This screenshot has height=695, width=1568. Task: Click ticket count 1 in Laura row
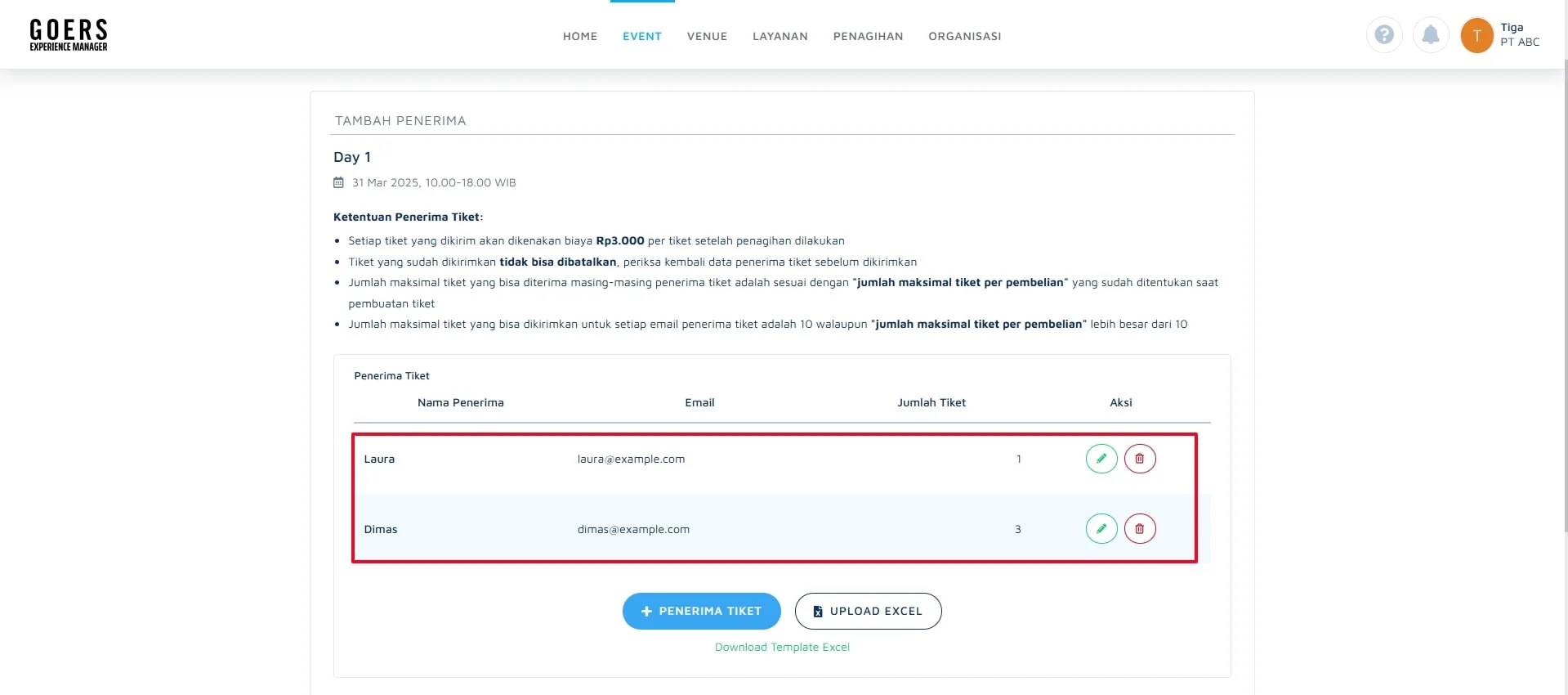tap(1019, 459)
